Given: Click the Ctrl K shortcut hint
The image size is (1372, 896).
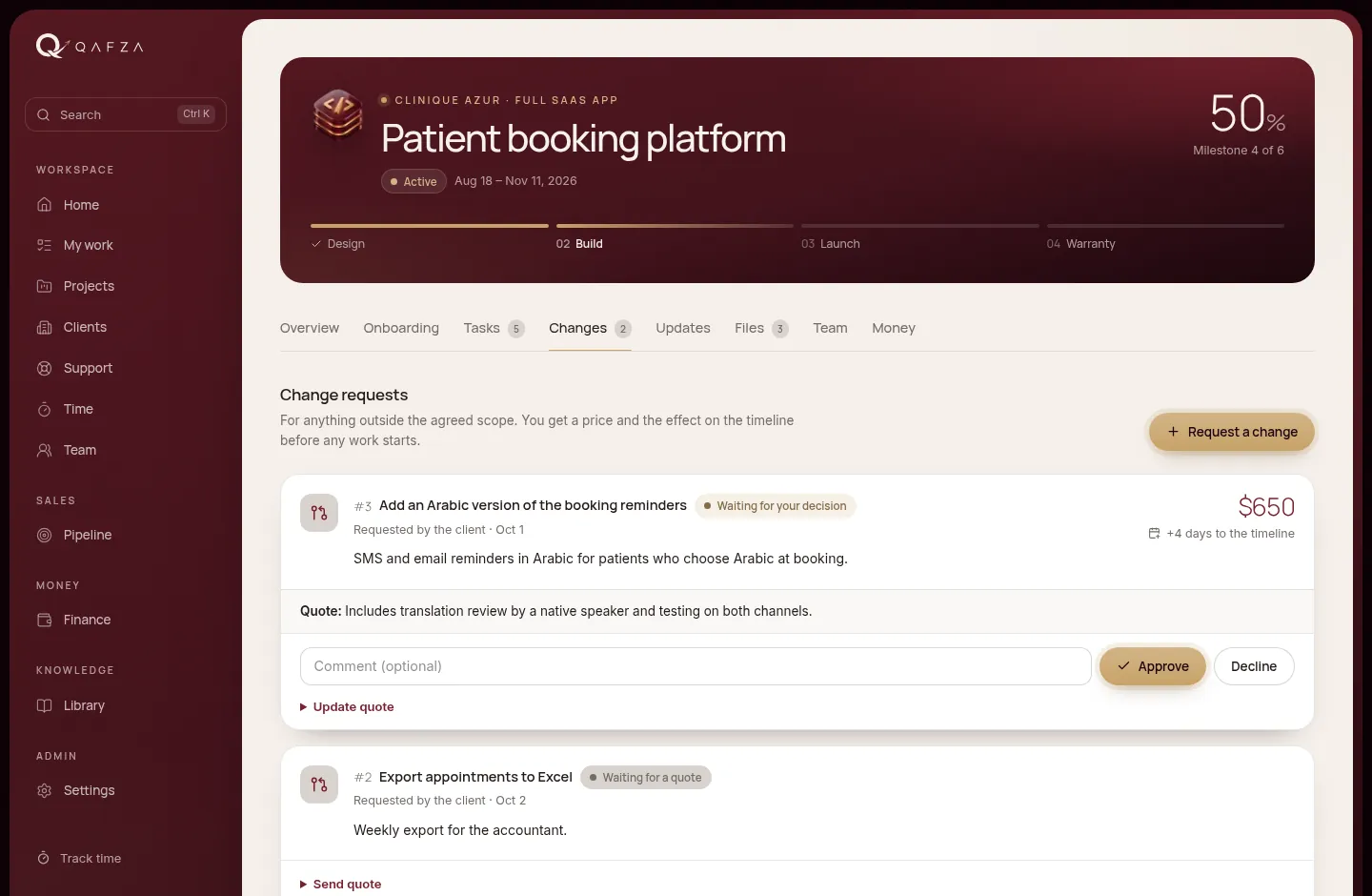Looking at the screenshot, I should click(x=196, y=114).
